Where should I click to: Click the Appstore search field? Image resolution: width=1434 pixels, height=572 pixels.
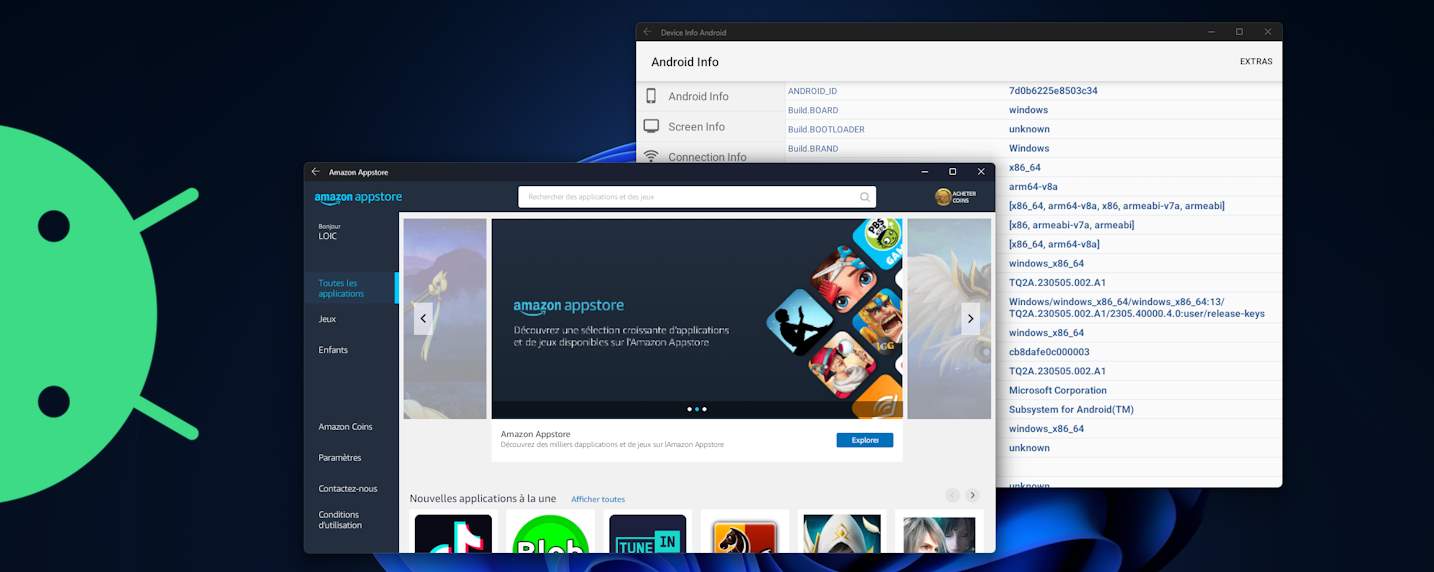[x=688, y=197]
